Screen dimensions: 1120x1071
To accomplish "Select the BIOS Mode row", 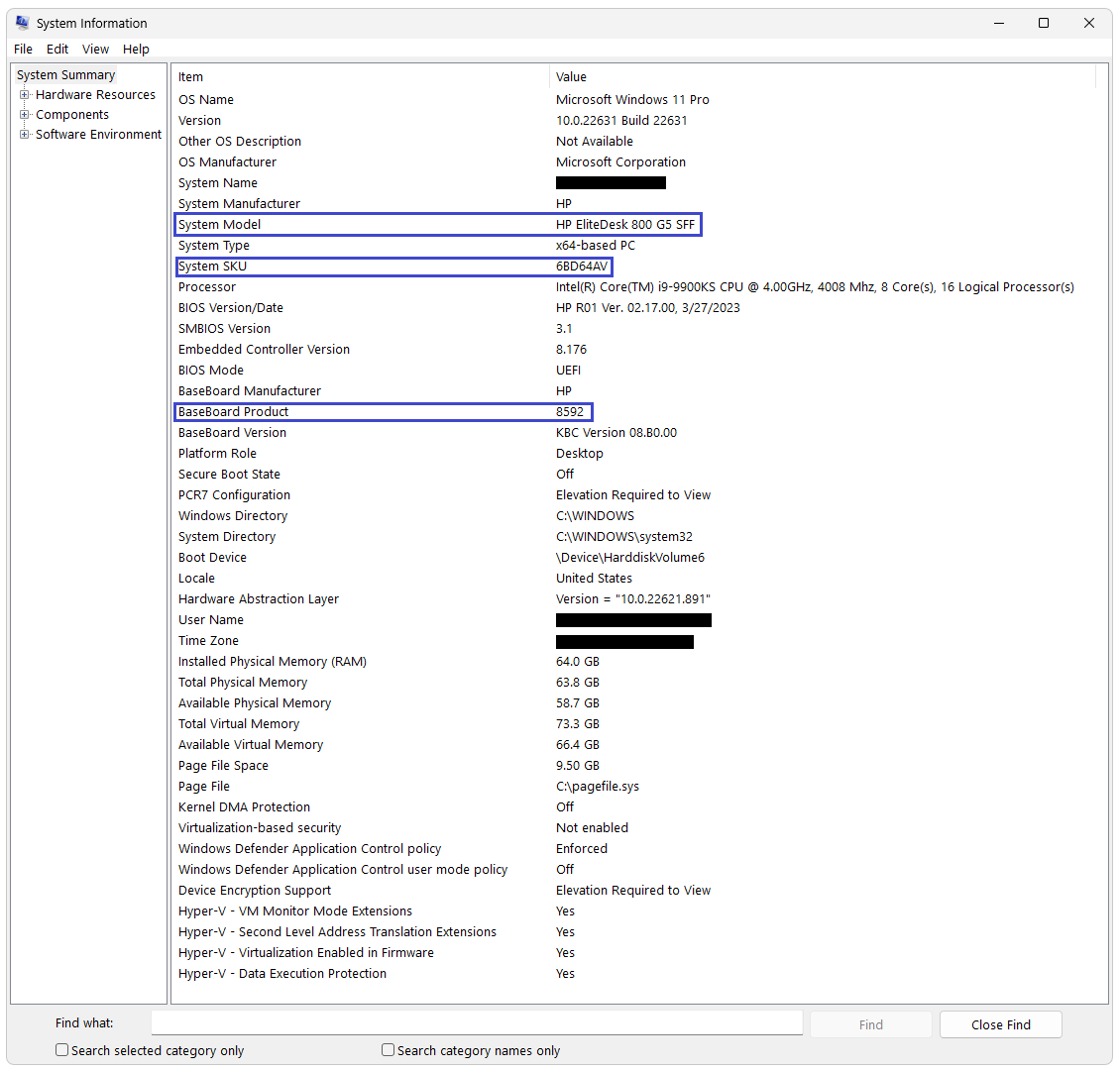I will [x=633, y=370].
